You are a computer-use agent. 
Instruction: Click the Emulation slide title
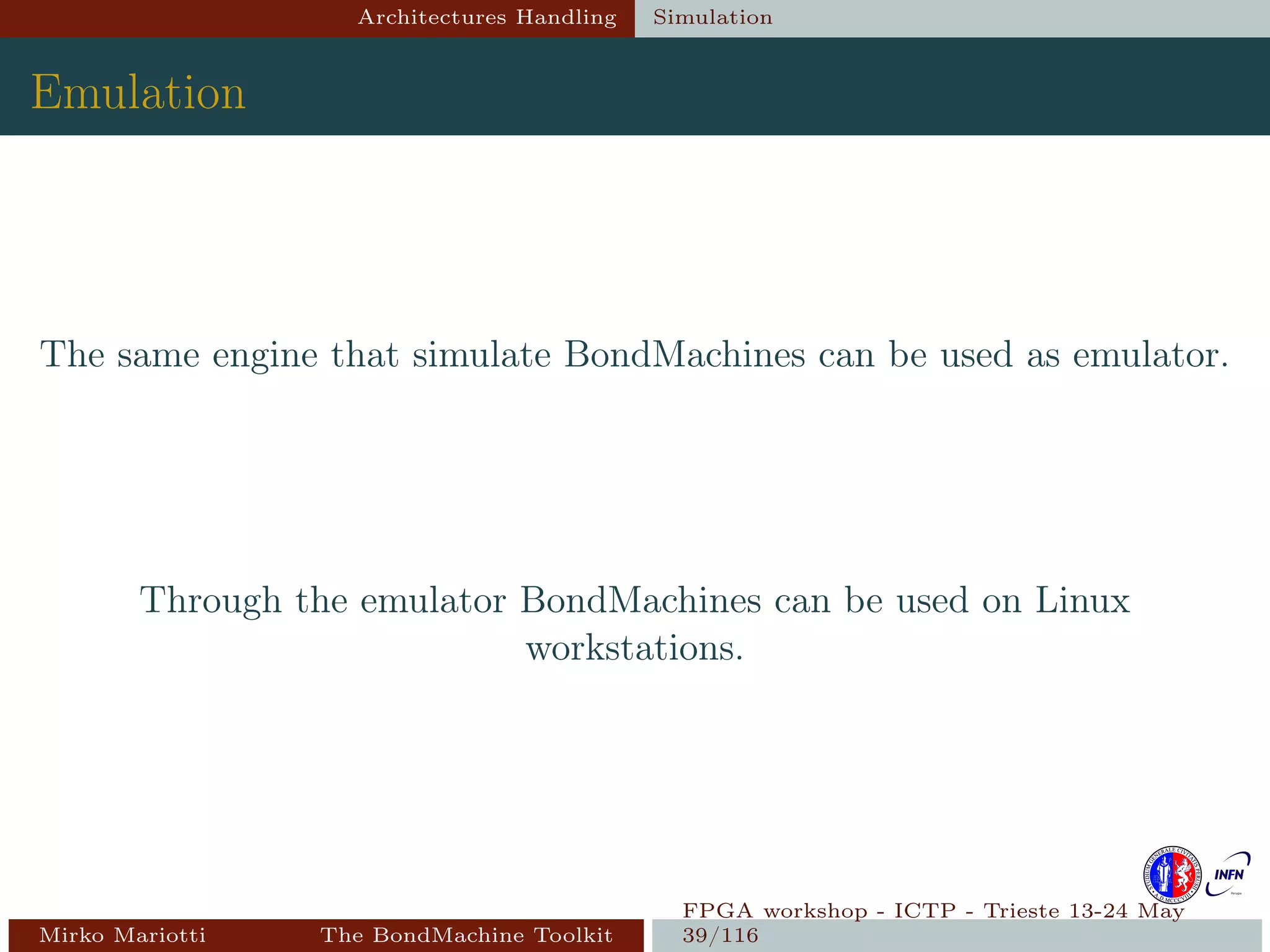pos(139,92)
